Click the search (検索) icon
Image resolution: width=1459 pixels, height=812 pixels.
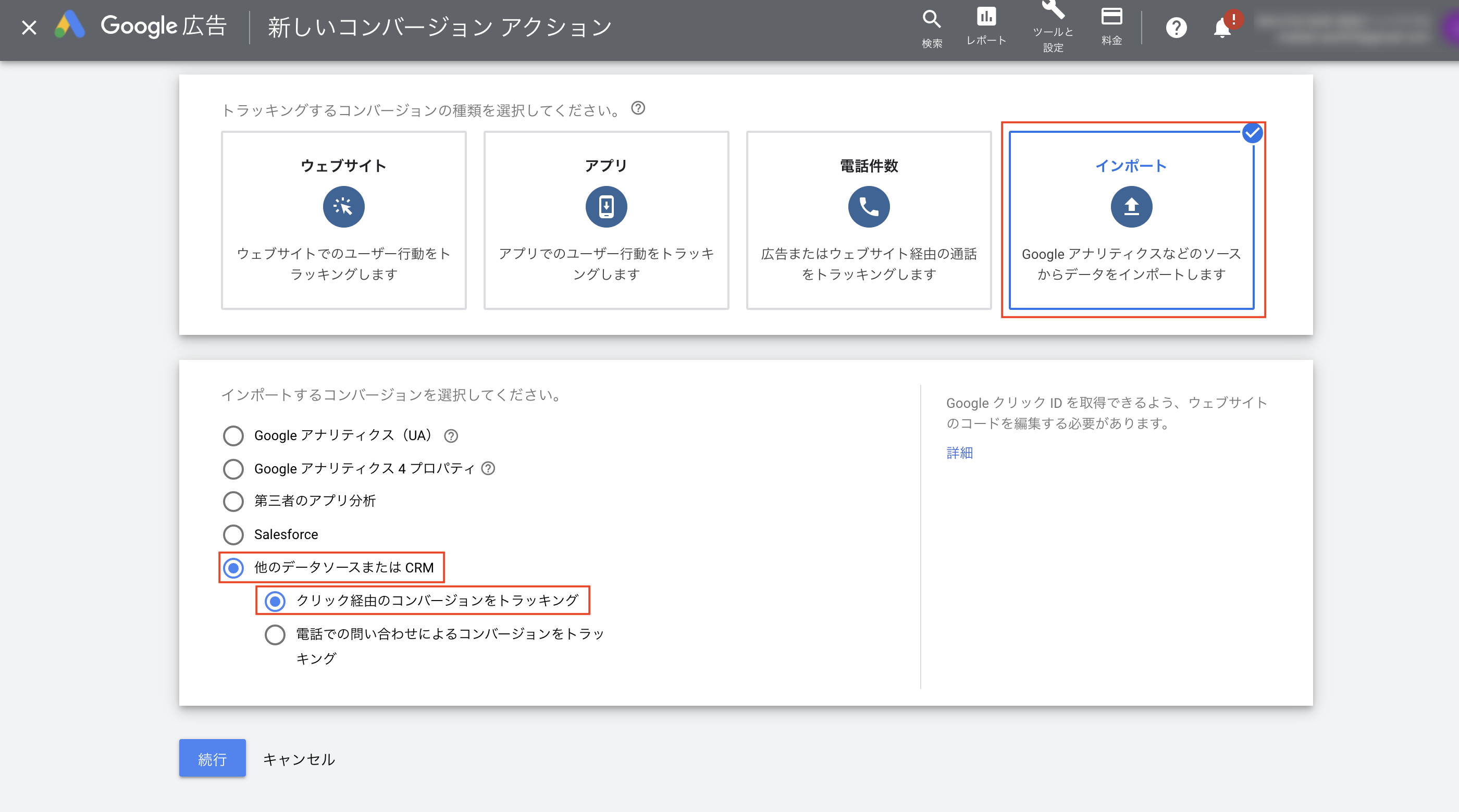pos(932,20)
